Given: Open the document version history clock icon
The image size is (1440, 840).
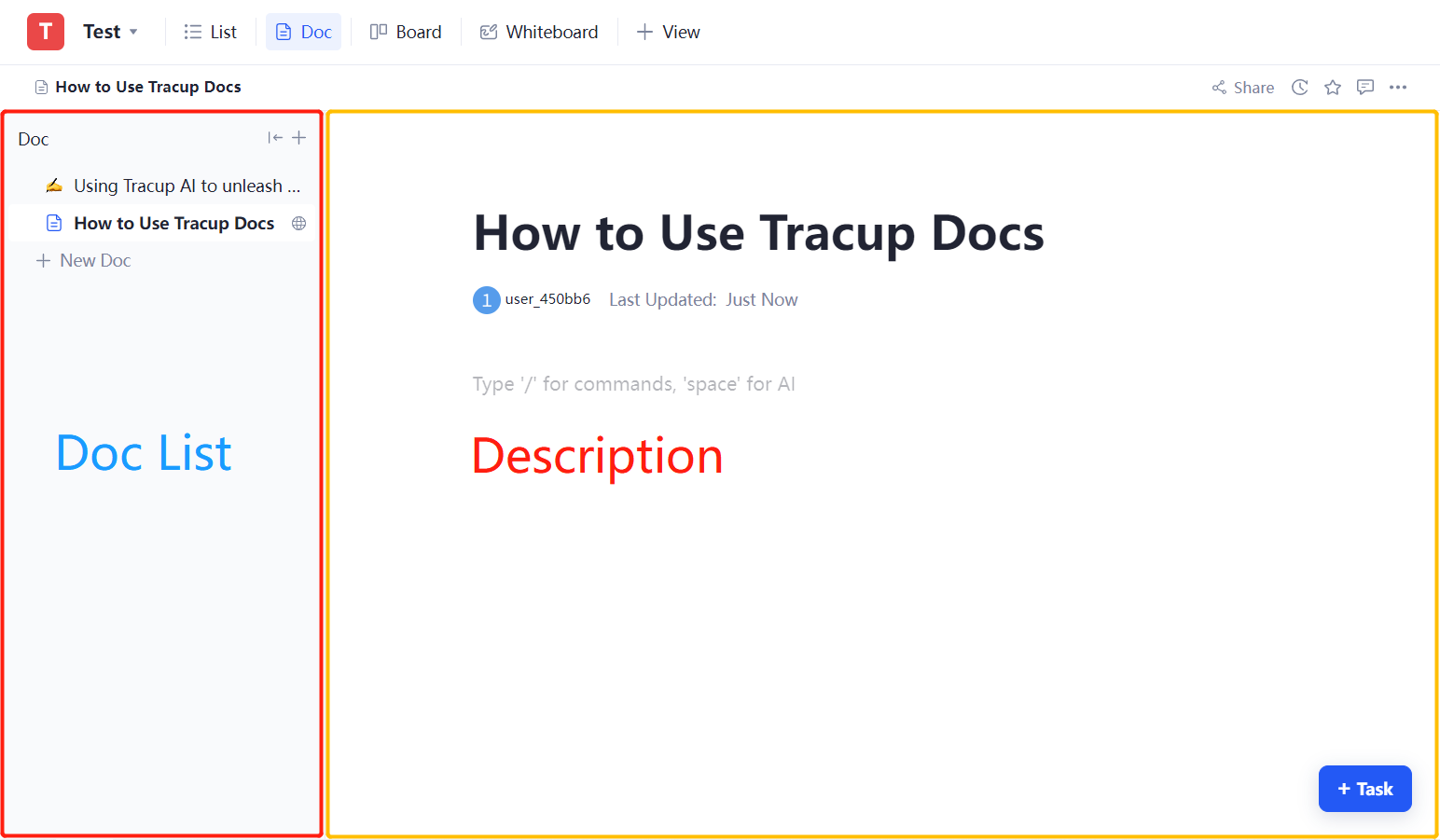Looking at the screenshot, I should (1299, 87).
